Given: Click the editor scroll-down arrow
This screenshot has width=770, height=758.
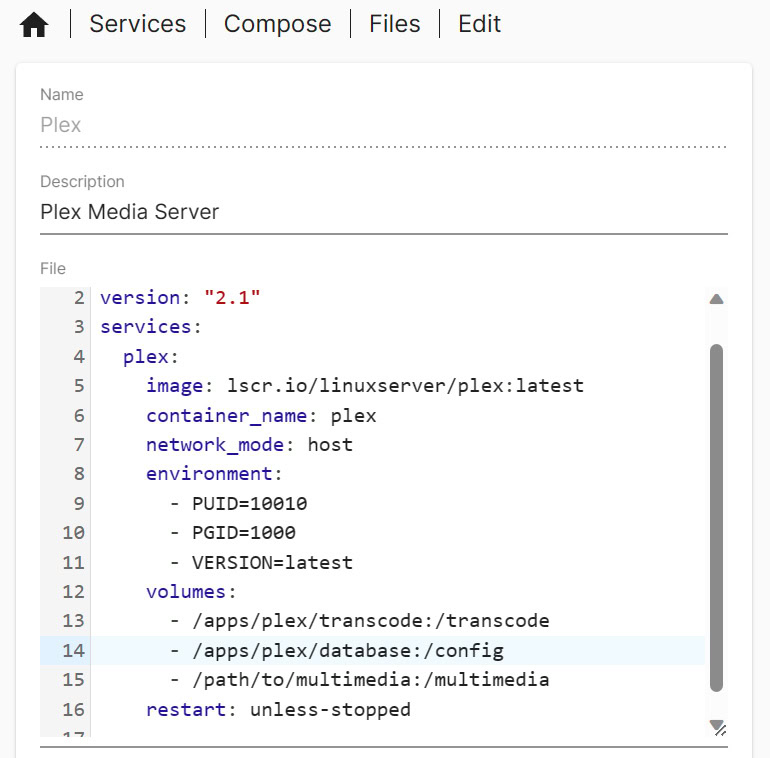Looking at the screenshot, I should click(716, 724).
